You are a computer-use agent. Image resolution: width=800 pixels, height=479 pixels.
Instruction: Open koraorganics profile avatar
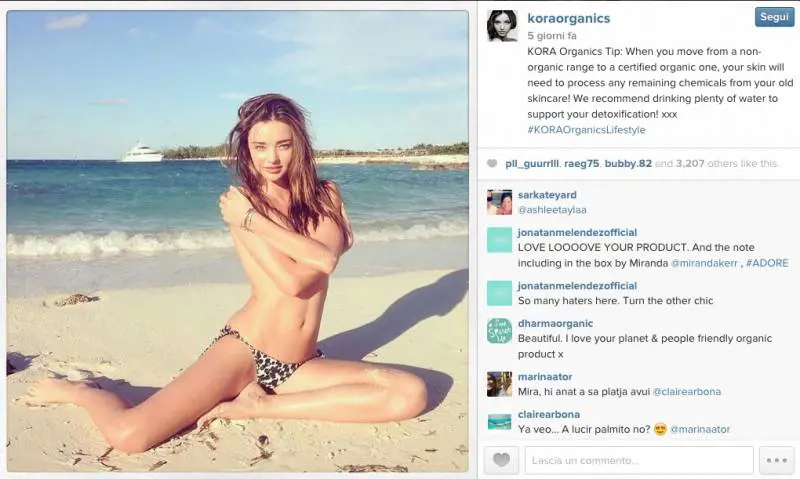502,26
